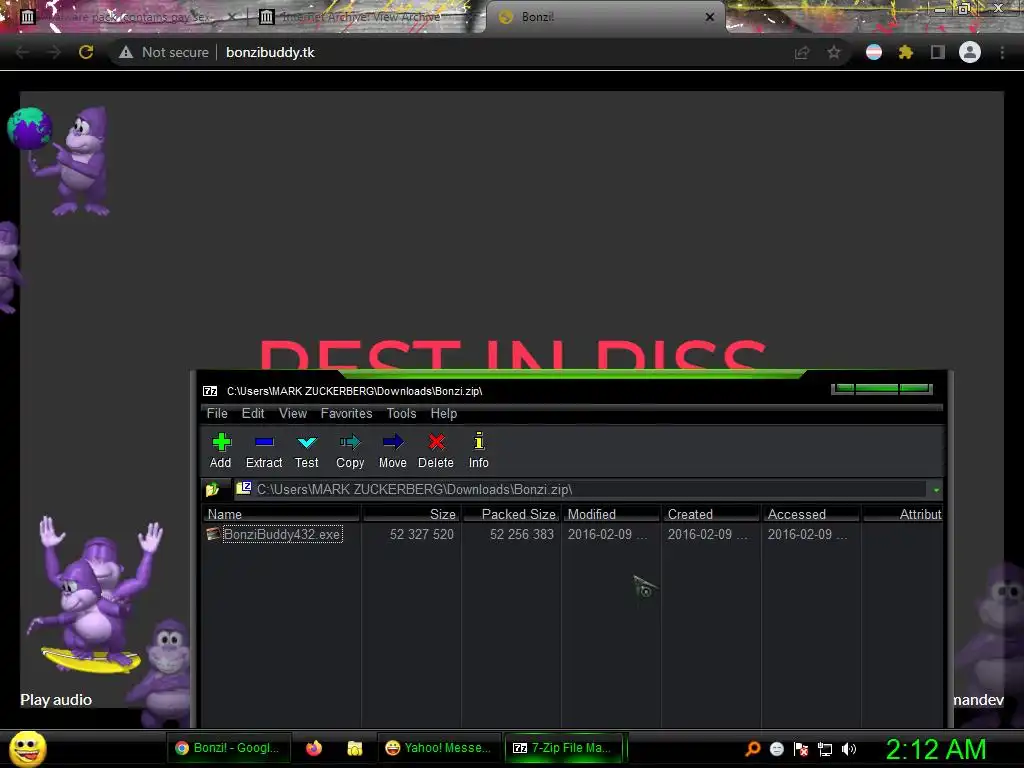
Task: Sort files by Size column
Action: (x=411, y=514)
